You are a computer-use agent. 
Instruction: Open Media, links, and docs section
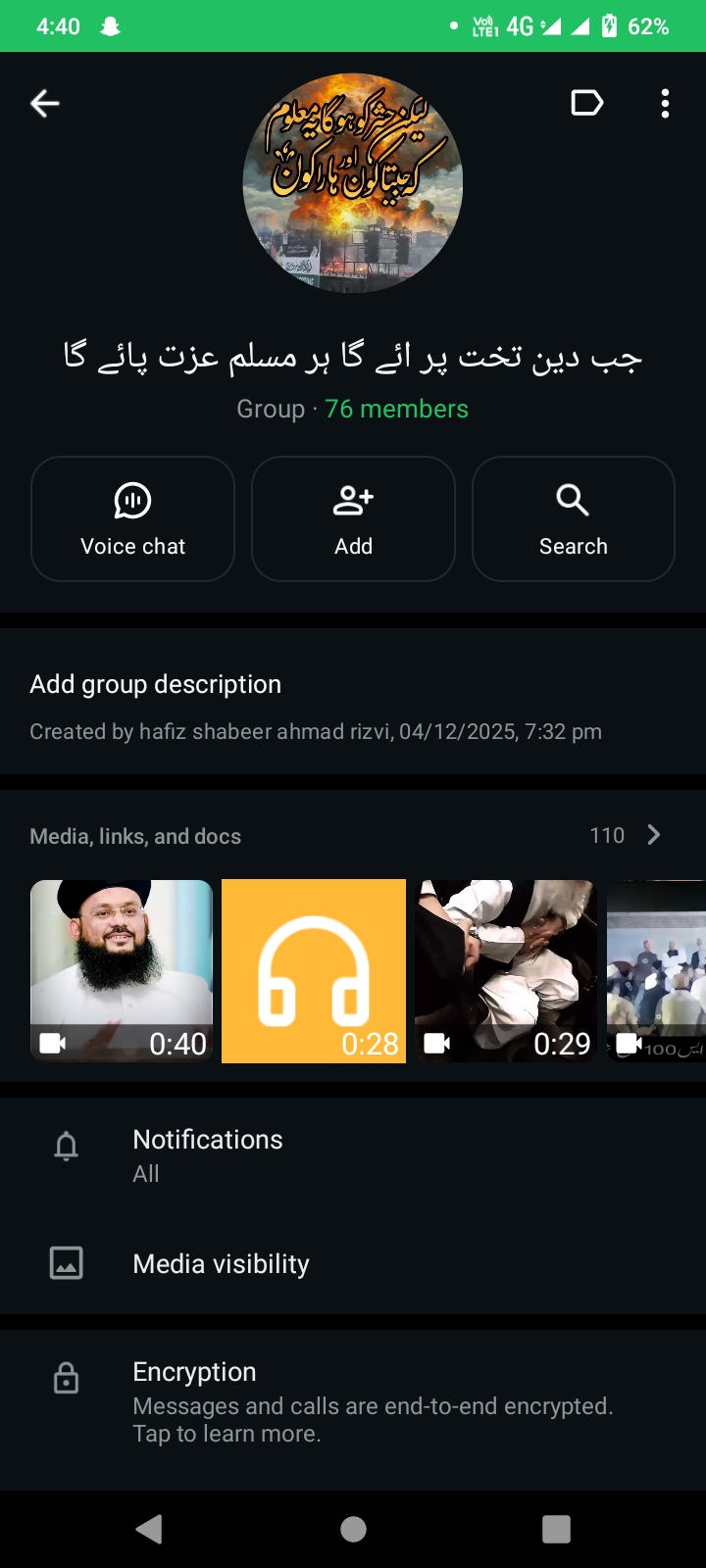(135, 836)
